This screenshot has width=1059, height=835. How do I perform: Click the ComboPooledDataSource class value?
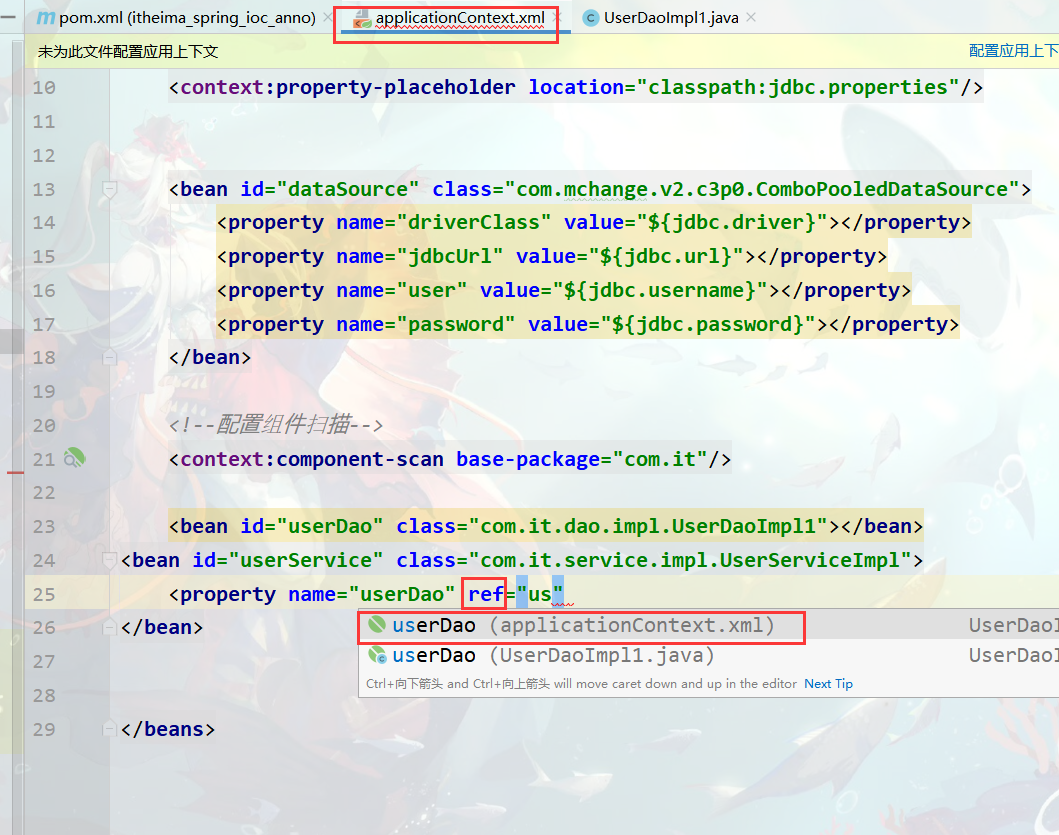(x=762, y=189)
